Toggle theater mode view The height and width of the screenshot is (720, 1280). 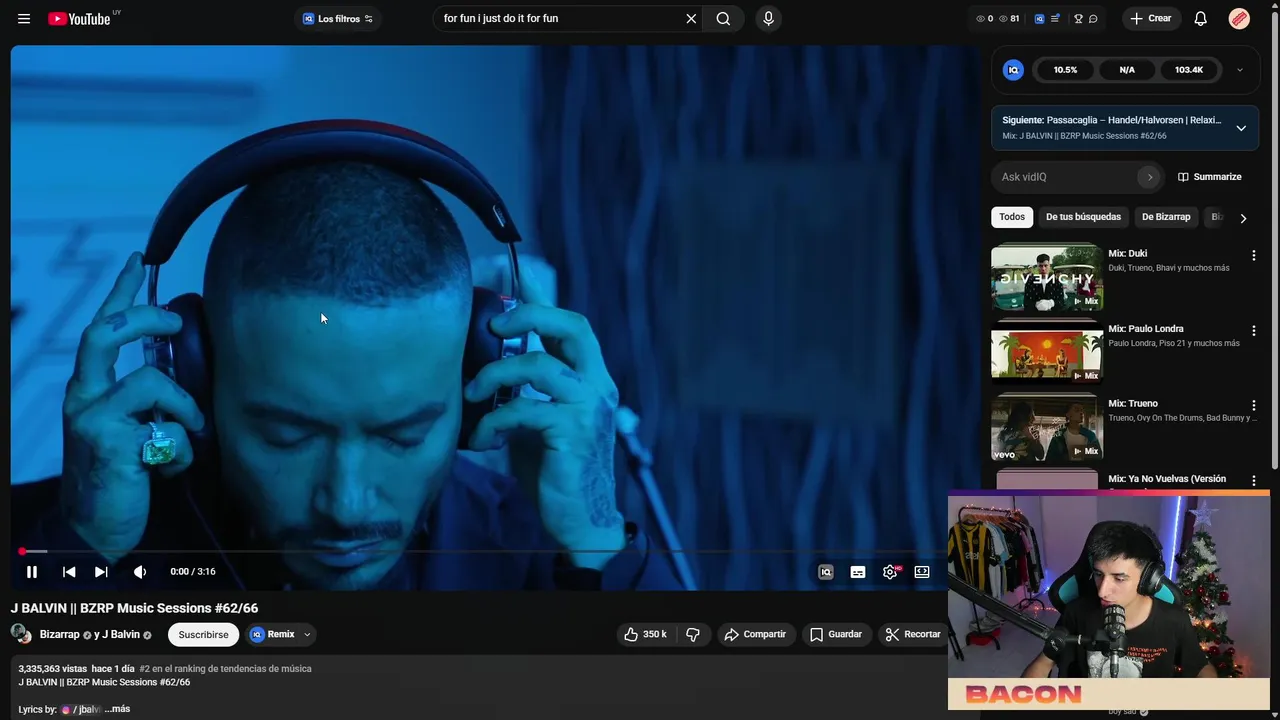[922, 572]
